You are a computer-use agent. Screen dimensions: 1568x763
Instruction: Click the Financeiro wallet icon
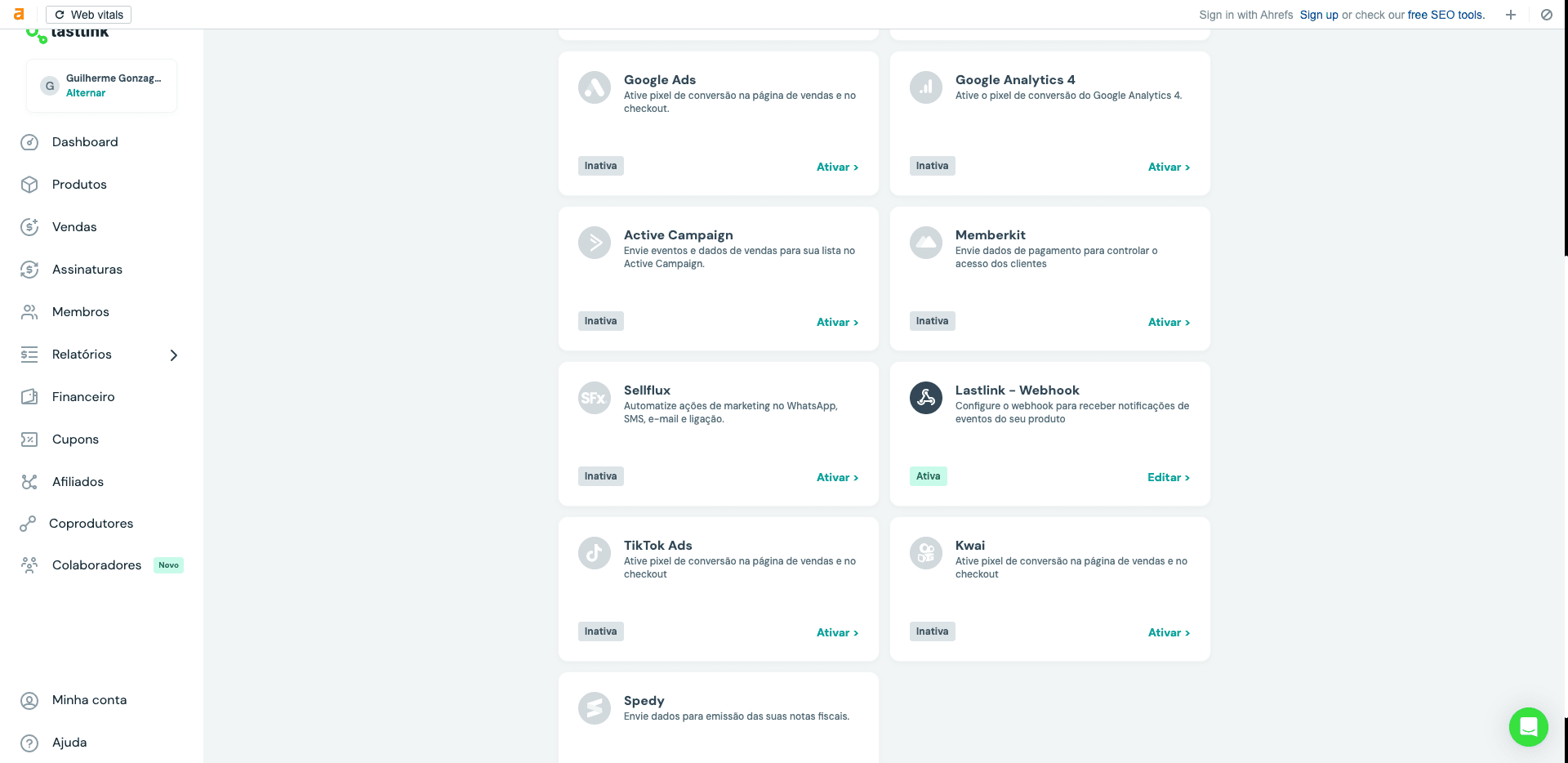(x=29, y=397)
